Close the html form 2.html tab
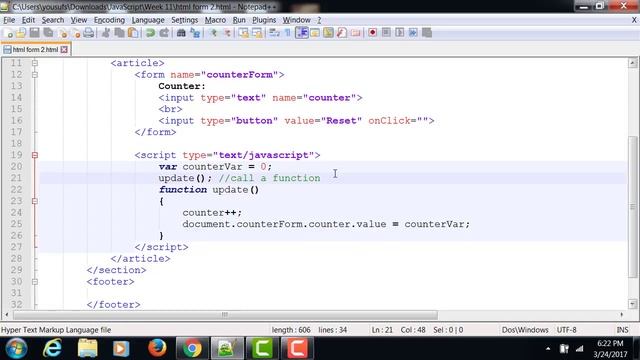 point(64,49)
